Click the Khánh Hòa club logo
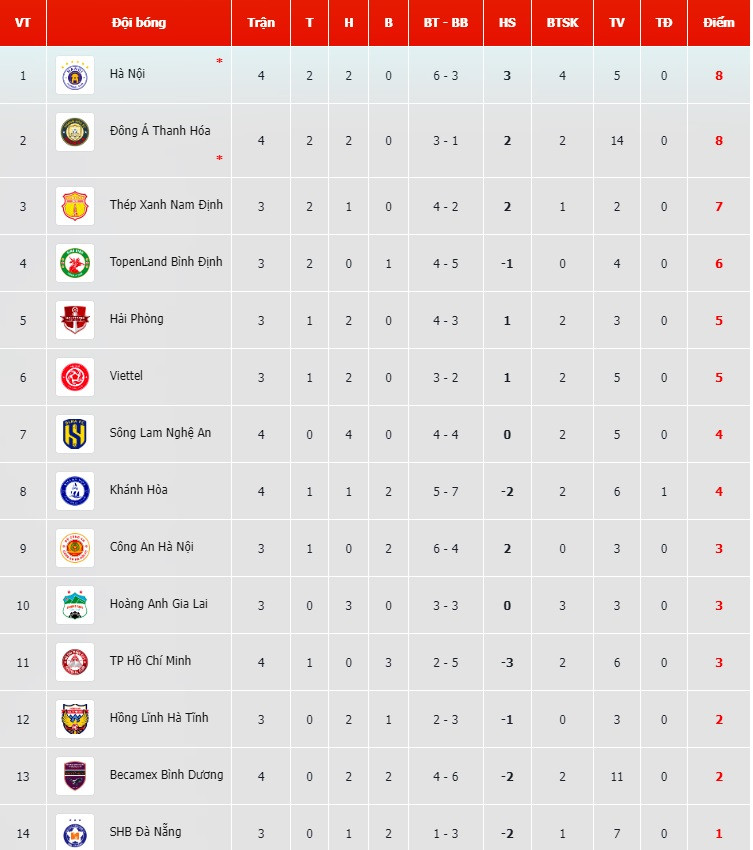The height and width of the screenshot is (850, 753). [75, 491]
